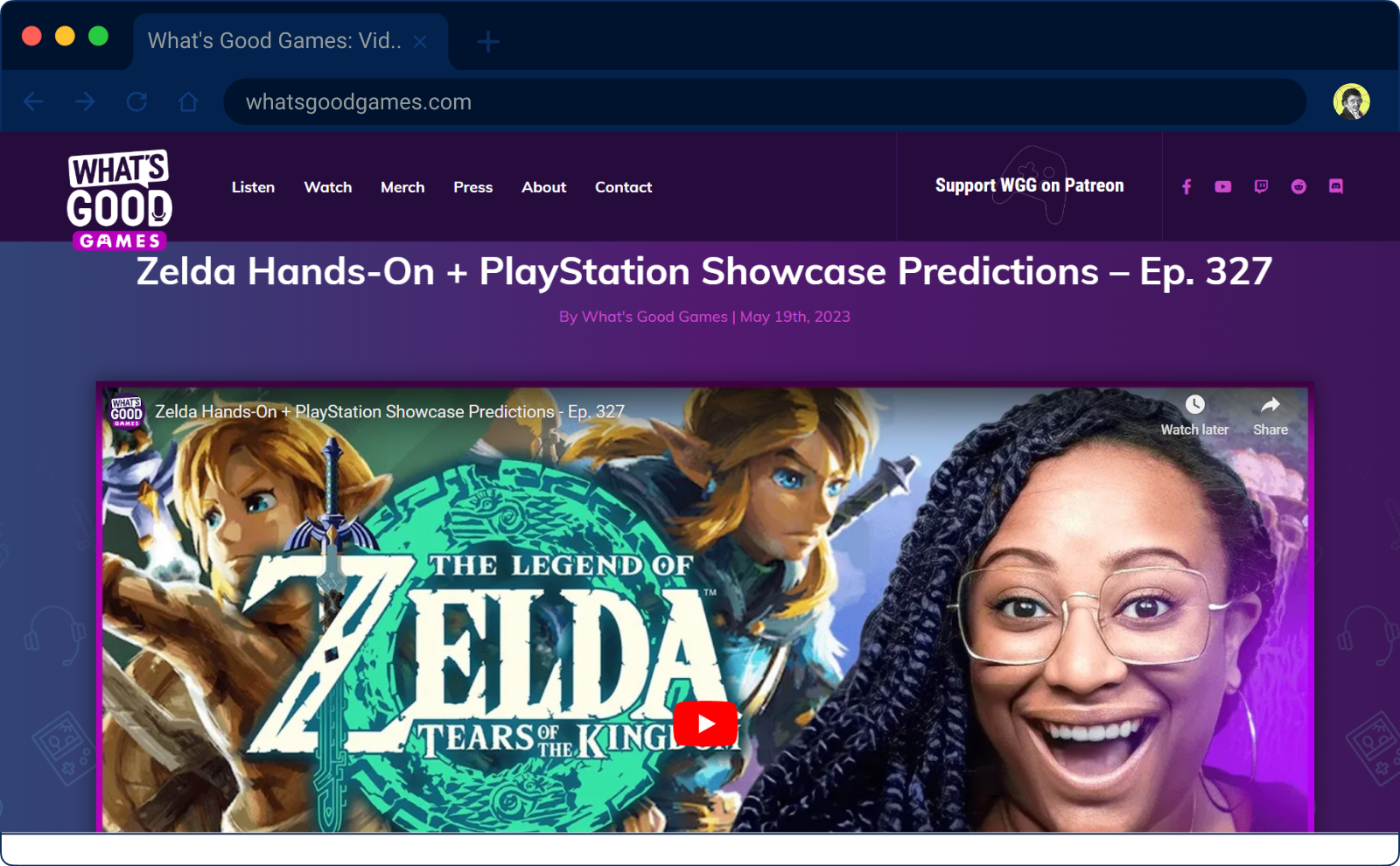Reload the page with the refresh icon
Viewport: 1400px width, 866px height.
(x=136, y=101)
